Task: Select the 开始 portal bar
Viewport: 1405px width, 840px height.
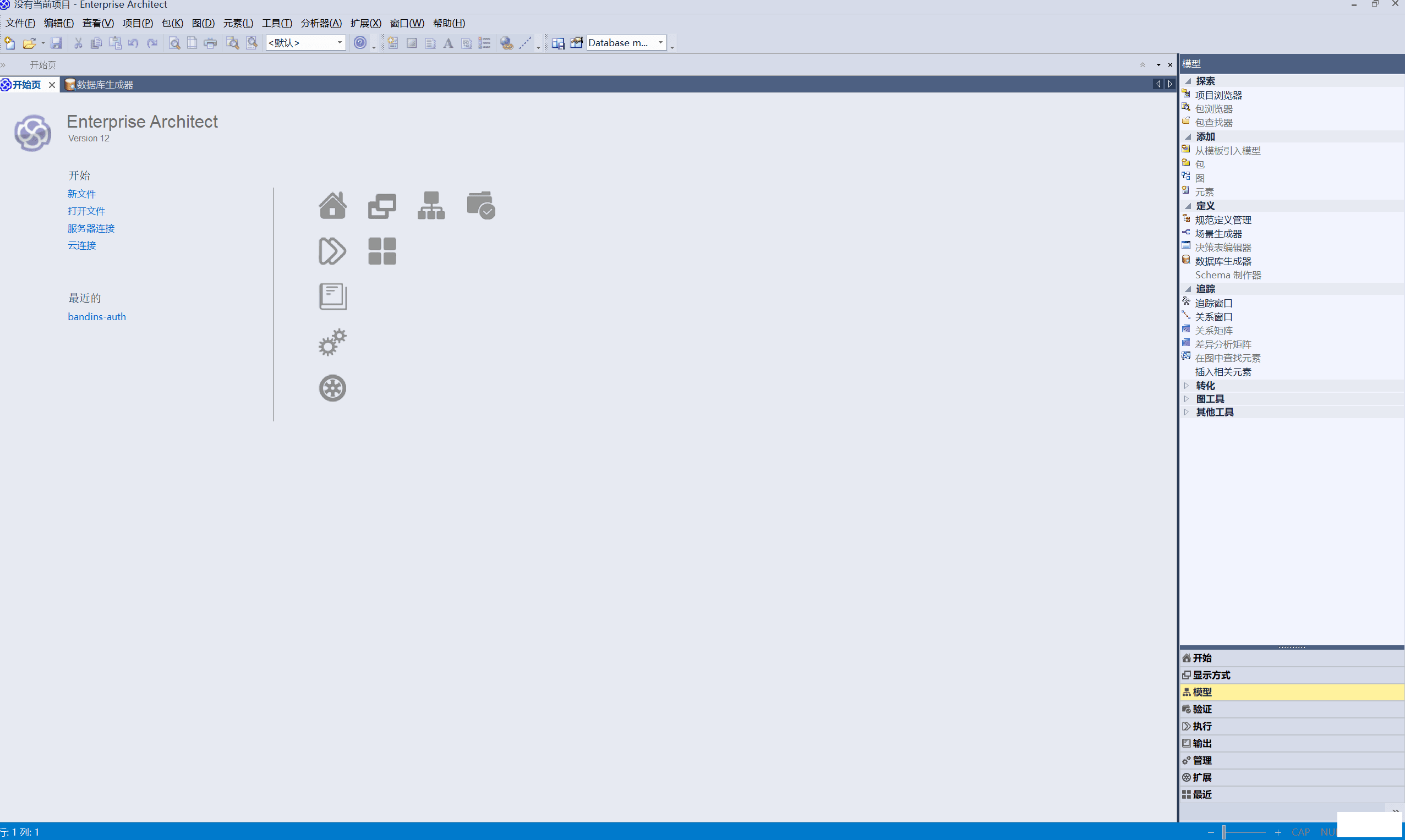Action: point(1292,658)
